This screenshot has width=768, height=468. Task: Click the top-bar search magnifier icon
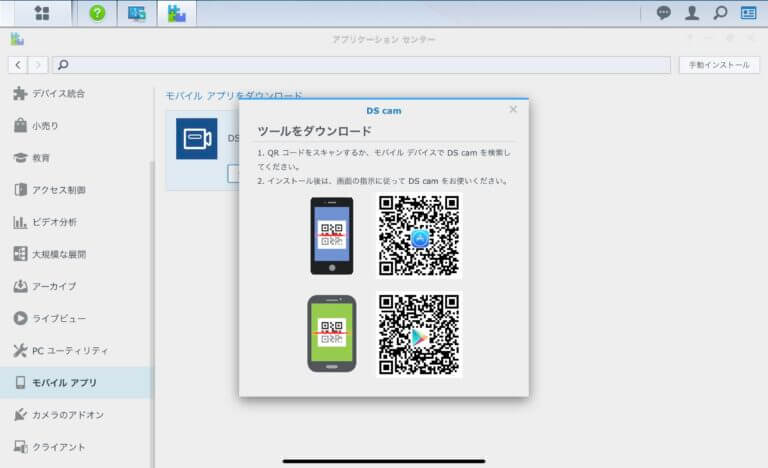point(720,13)
